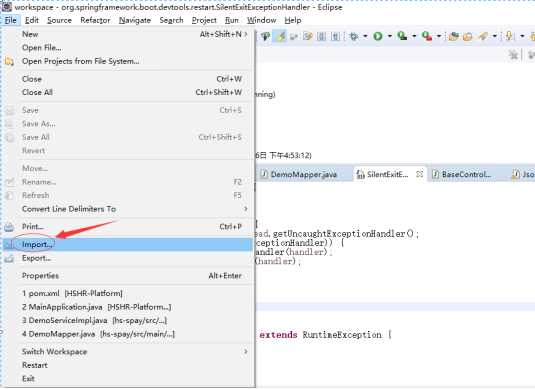Expand the Switch Workspace submenu
The width and height of the screenshot is (535, 389).
click(128, 351)
